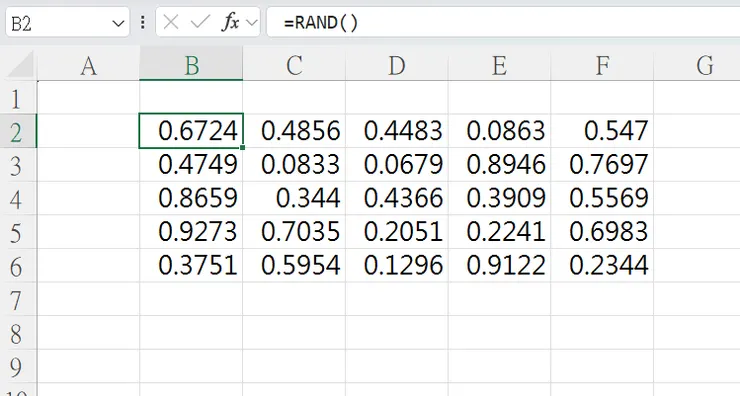Select cell with value 0.2051
This screenshot has width=740, height=396.
tap(396, 232)
